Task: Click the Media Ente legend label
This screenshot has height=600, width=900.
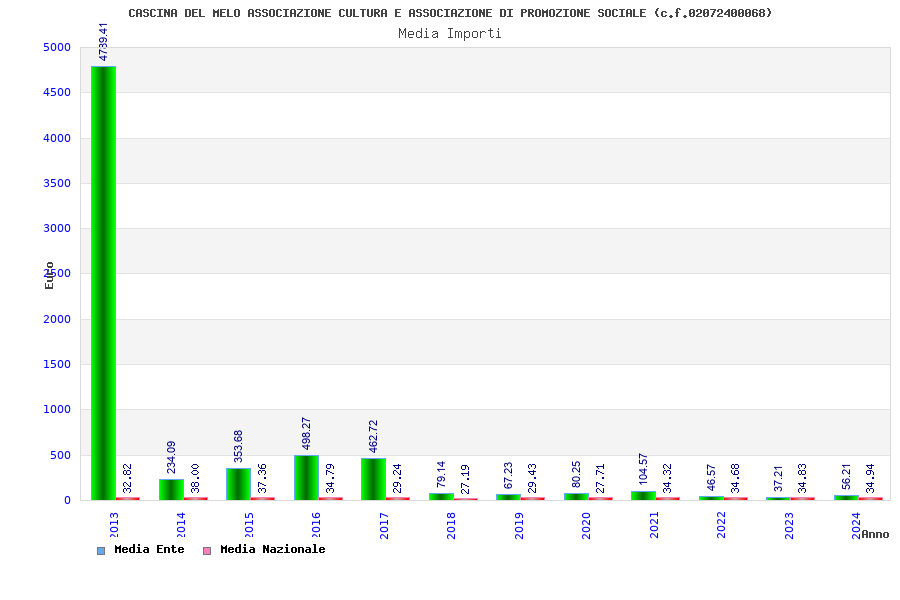Action: [x=149, y=549]
